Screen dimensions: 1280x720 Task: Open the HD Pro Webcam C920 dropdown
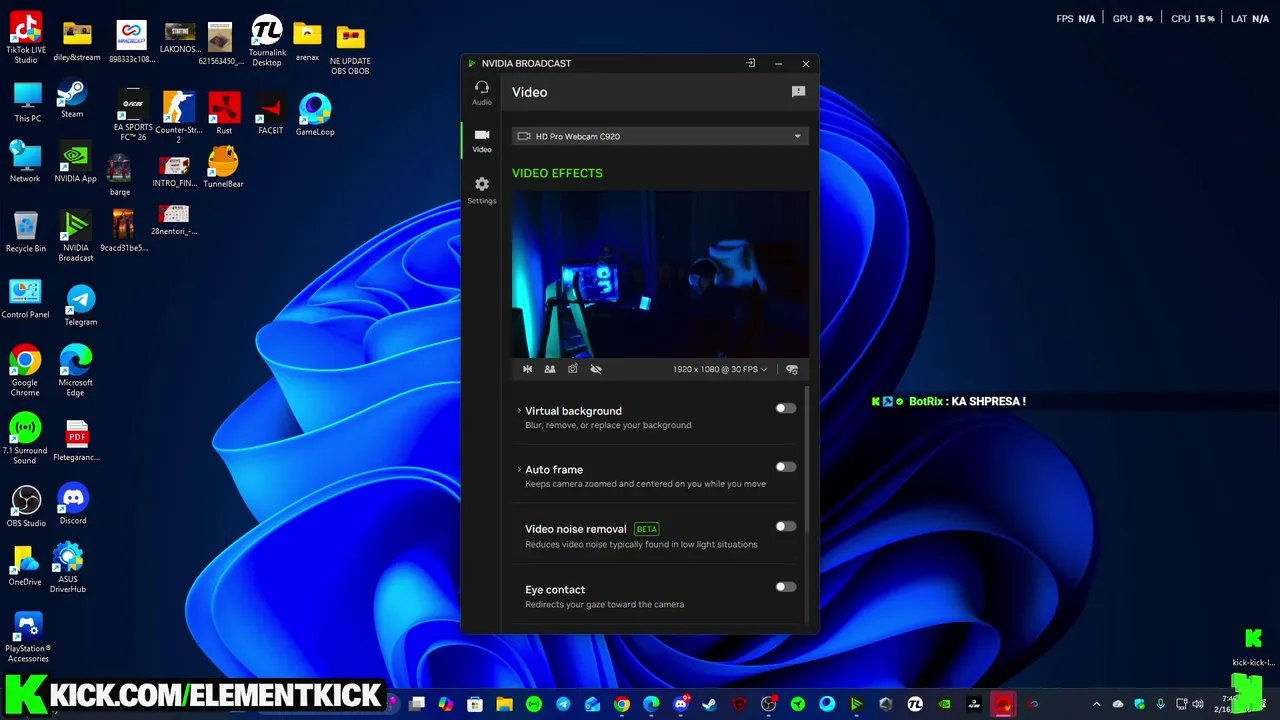click(x=660, y=136)
